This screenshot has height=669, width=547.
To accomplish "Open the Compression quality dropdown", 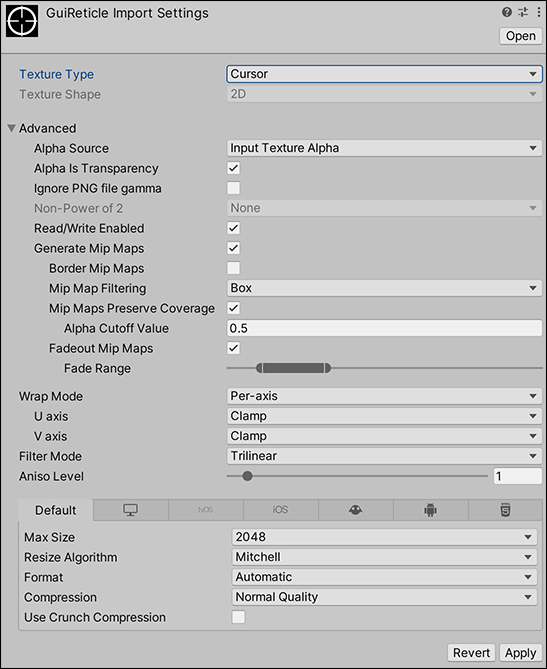I will [384, 597].
